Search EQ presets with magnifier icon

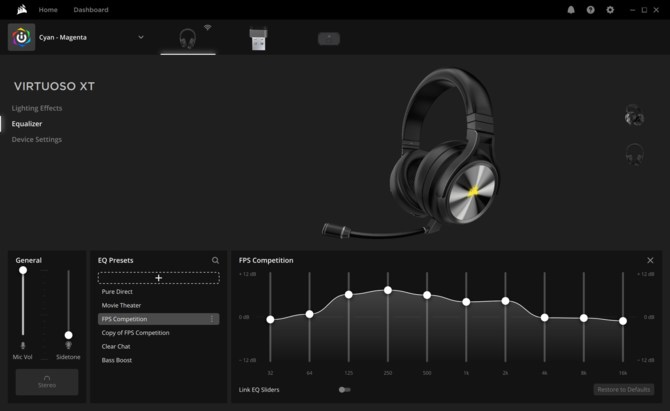click(215, 260)
